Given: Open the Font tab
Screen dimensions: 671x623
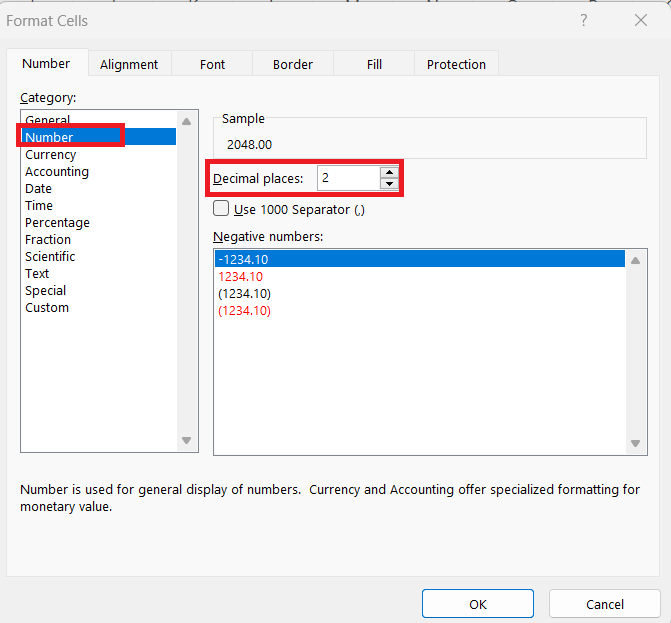Looking at the screenshot, I should coord(212,64).
